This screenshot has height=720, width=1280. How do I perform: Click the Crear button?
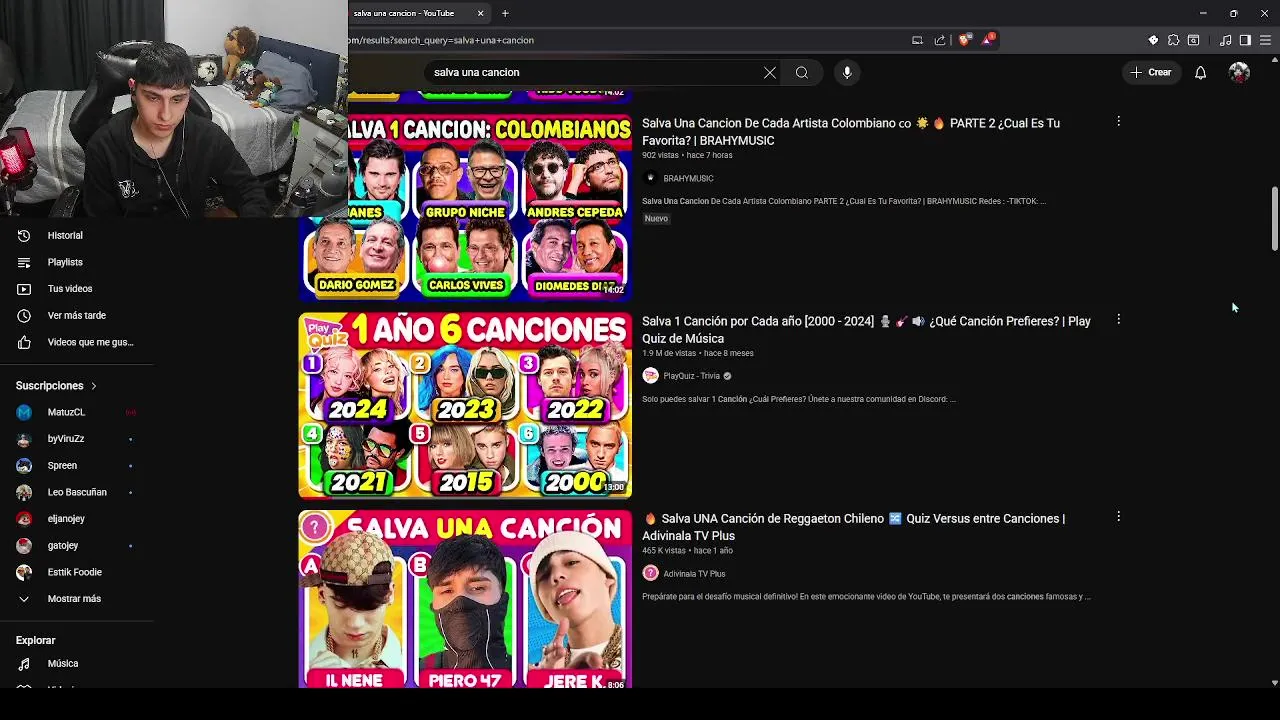(1151, 72)
